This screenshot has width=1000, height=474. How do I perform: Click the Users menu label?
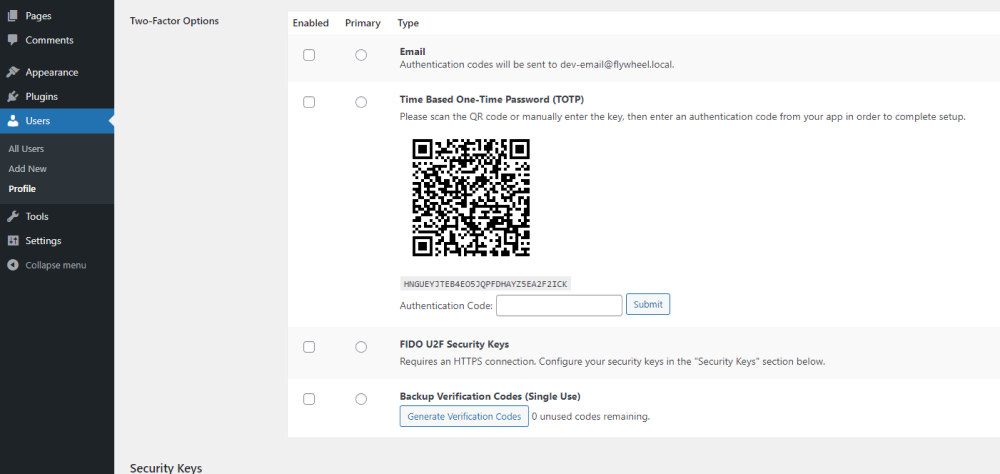click(38, 121)
